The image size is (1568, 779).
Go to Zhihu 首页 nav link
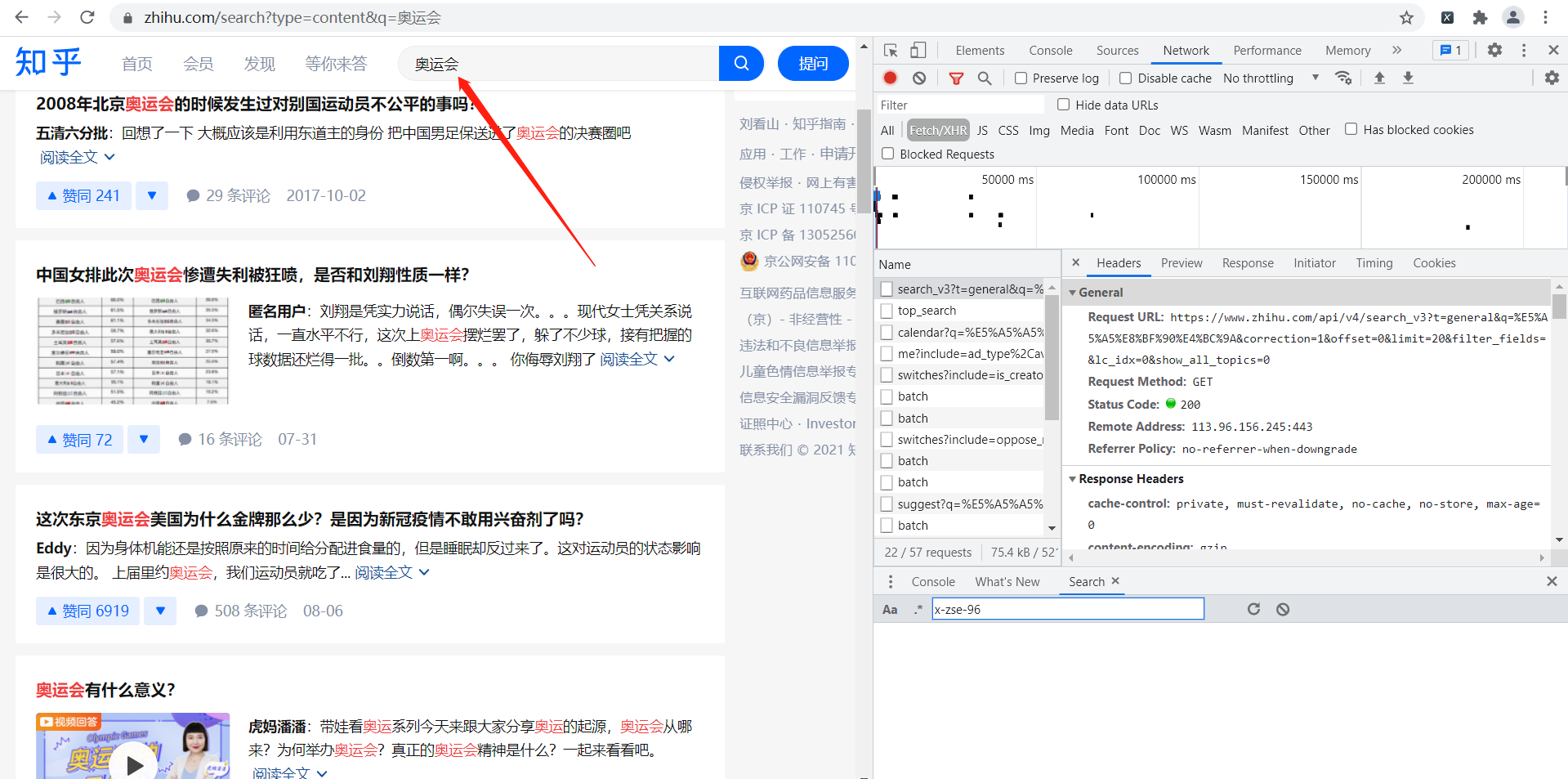(x=137, y=64)
